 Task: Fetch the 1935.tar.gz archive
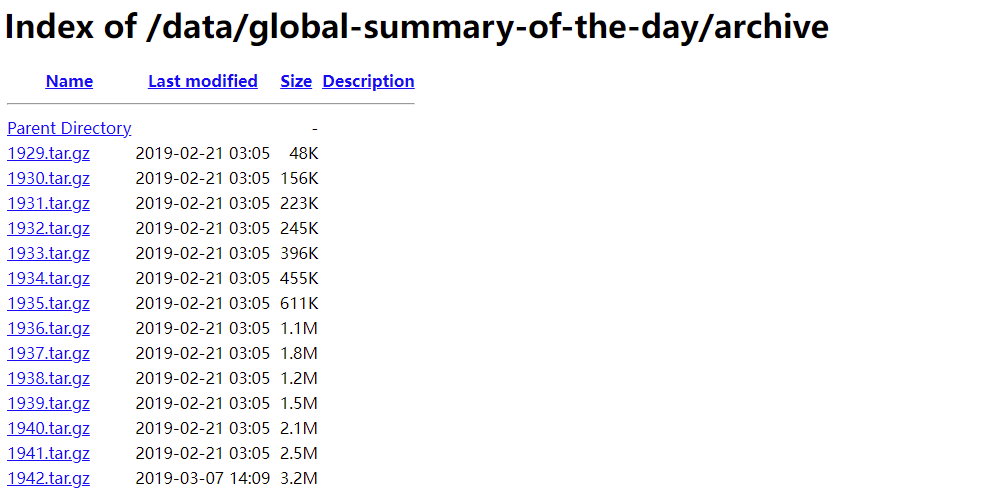[48, 303]
